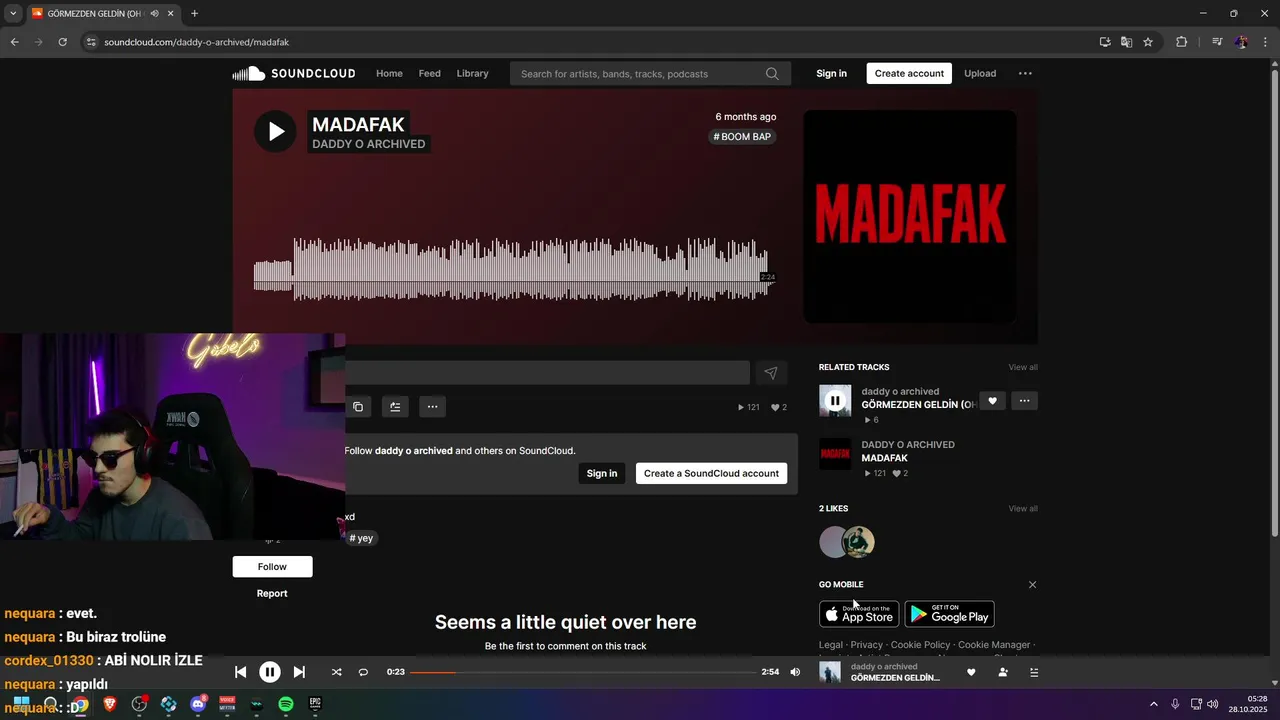Open the SoundCloud logo home link

click(294, 73)
